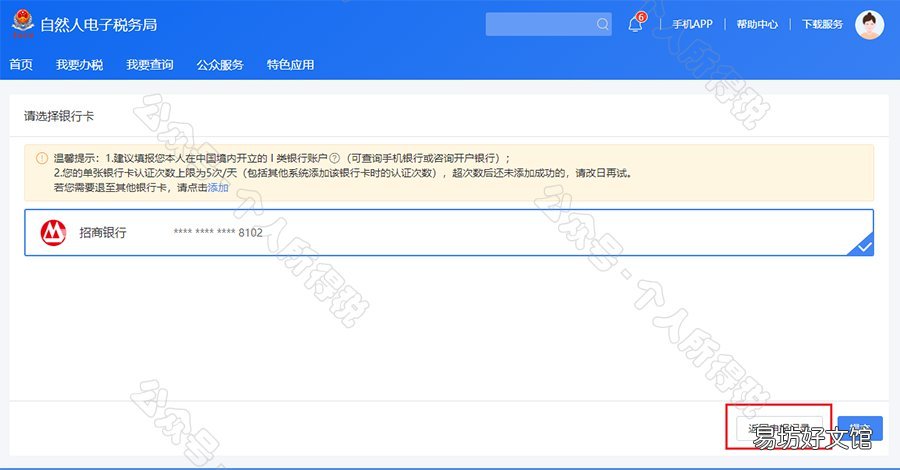Open 我要查询 menu
Image resolution: width=900 pixels, height=470 pixels.
(150, 65)
